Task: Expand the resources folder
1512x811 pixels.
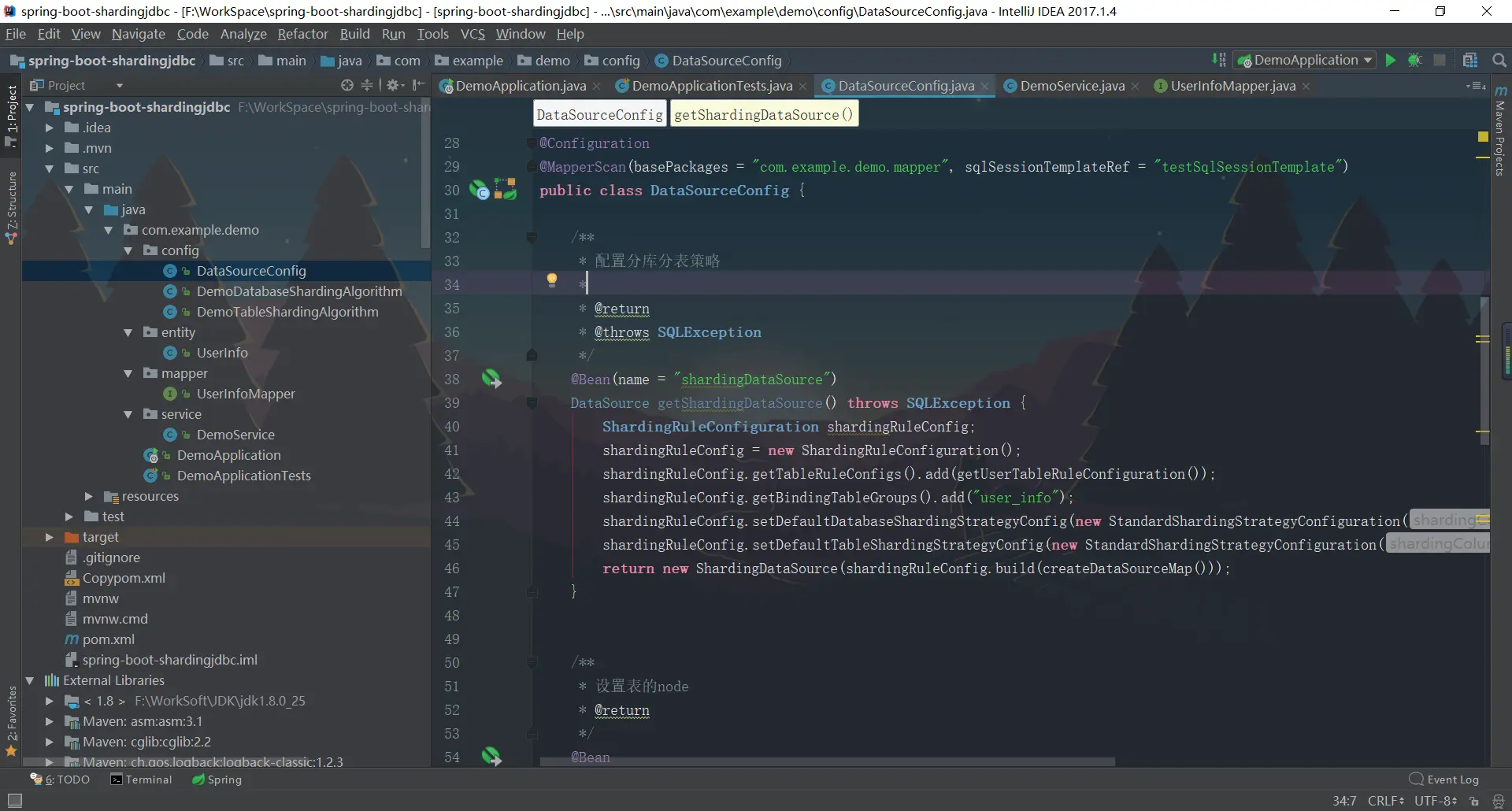Action: click(88, 496)
